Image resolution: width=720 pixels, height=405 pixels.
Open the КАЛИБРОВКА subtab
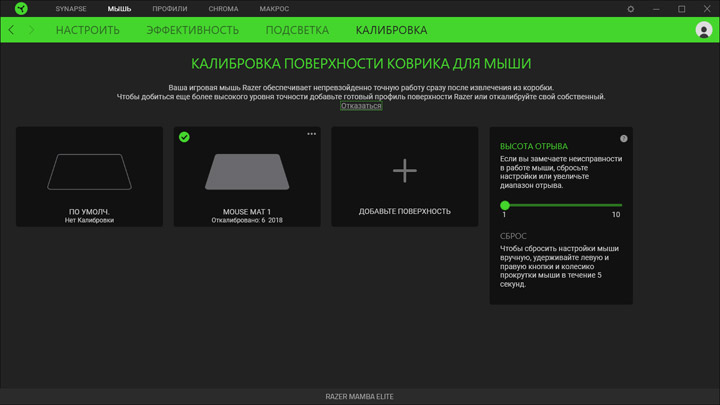click(x=391, y=30)
